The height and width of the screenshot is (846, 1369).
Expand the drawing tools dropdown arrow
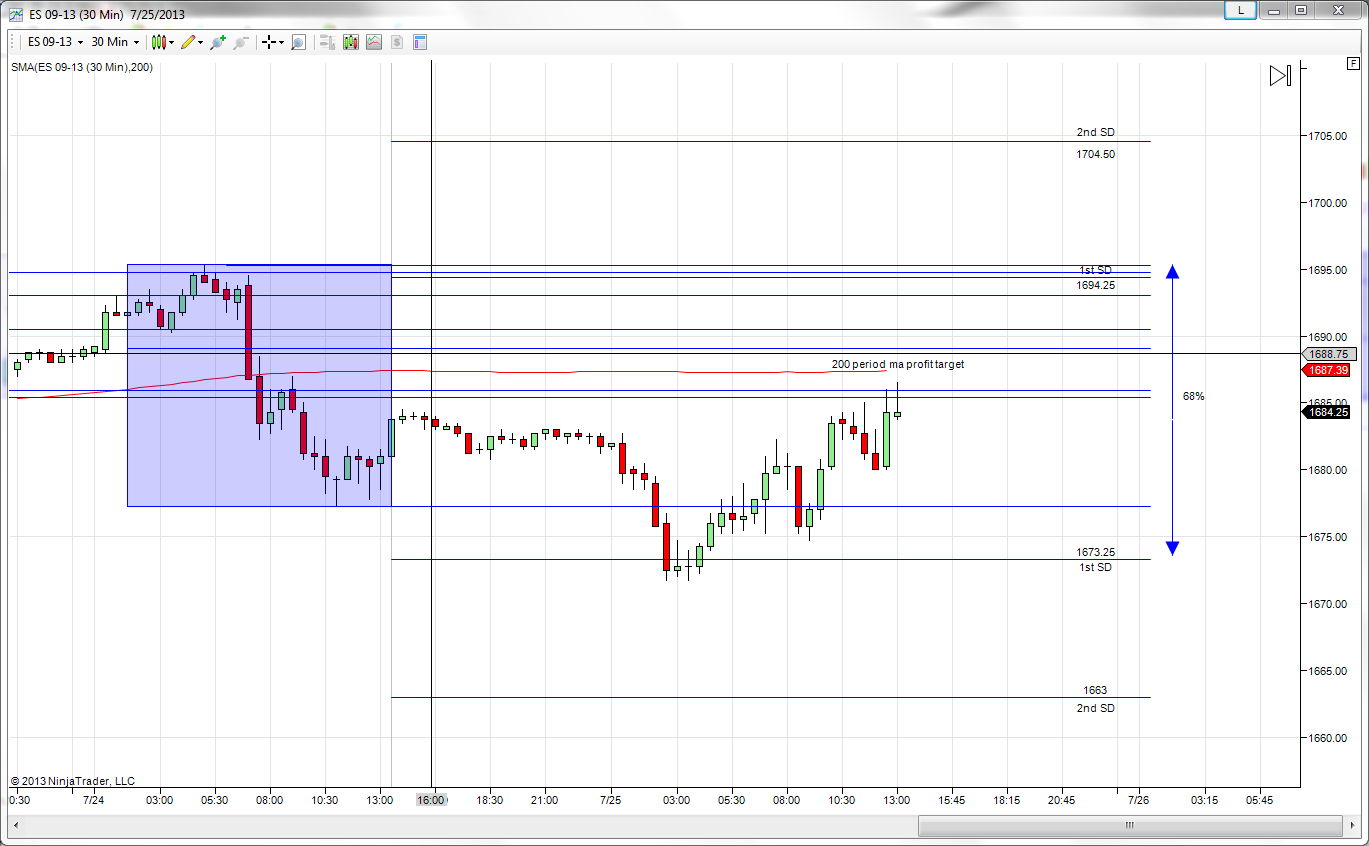pos(201,42)
